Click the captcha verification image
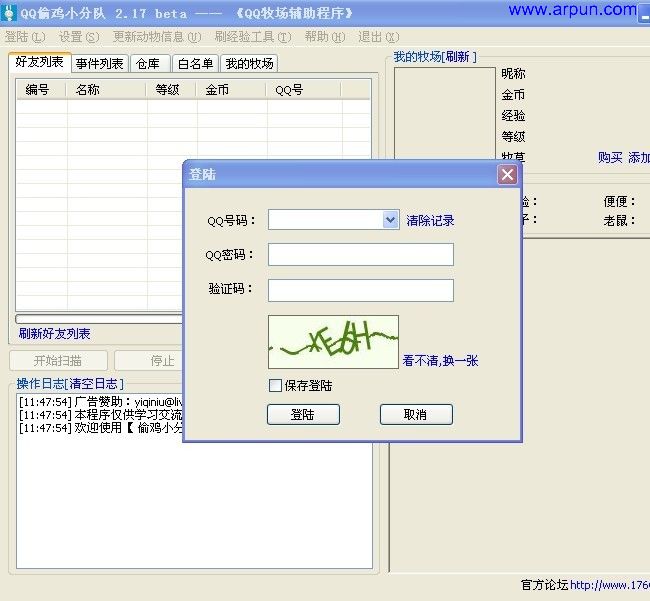 coord(333,342)
